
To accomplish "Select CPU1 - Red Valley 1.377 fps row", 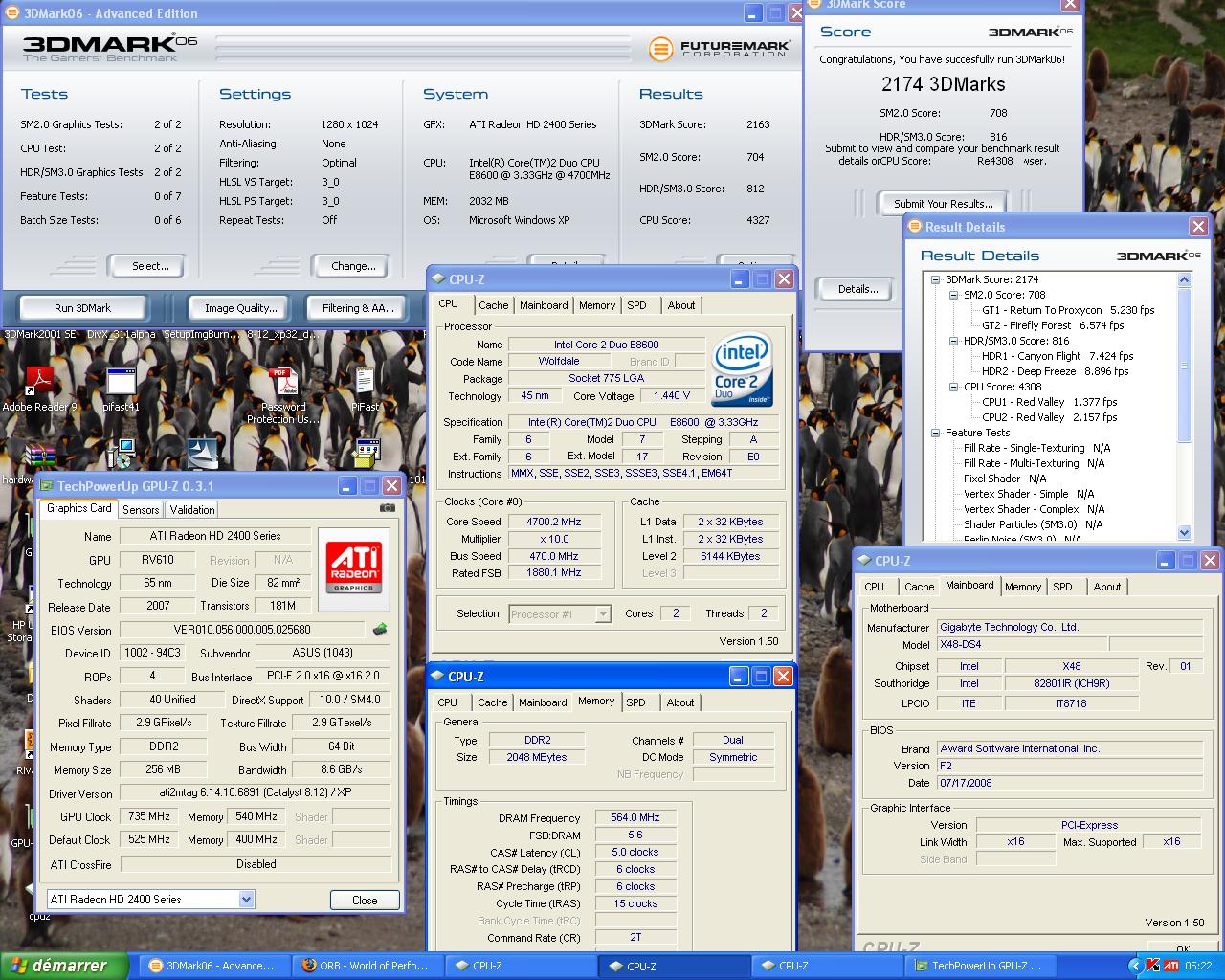I will point(1049,402).
